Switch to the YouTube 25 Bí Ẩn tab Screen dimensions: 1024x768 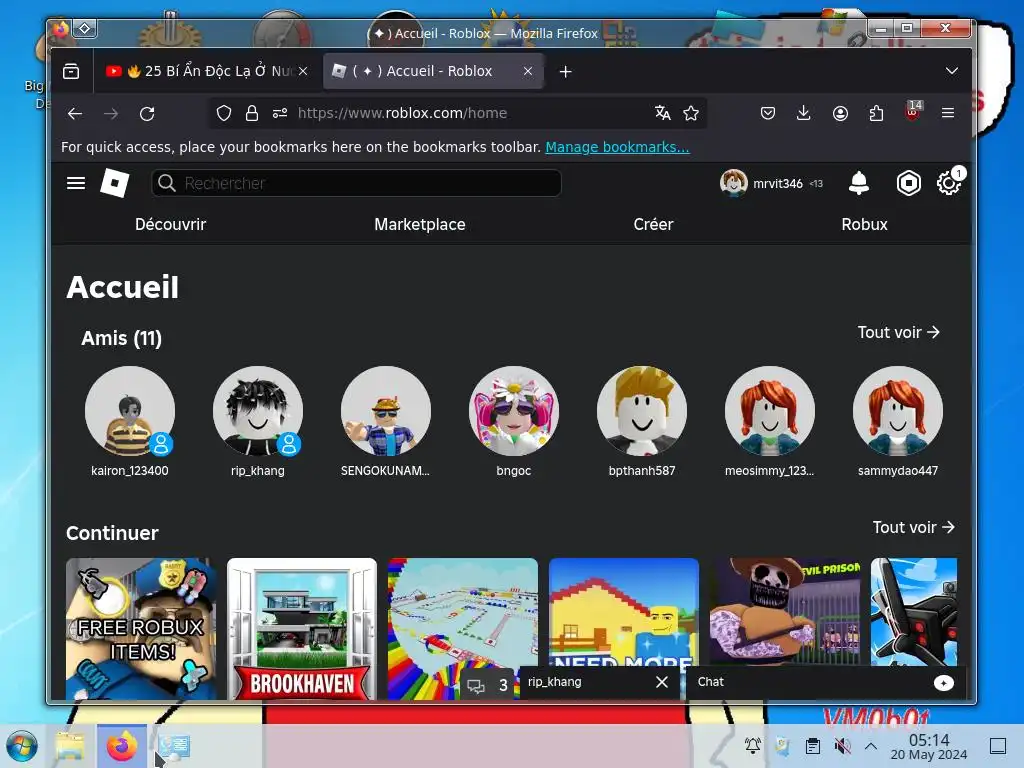[x=206, y=71]
